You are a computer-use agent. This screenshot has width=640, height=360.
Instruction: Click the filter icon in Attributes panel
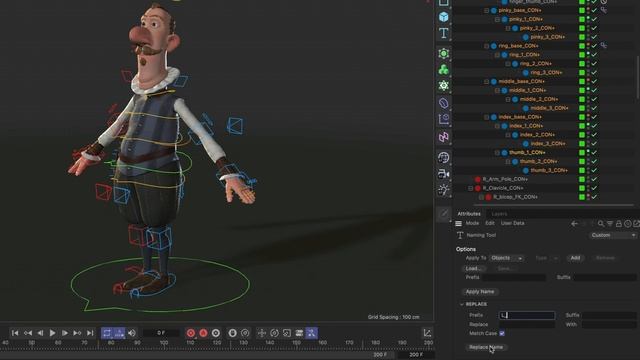click(610, 224)
